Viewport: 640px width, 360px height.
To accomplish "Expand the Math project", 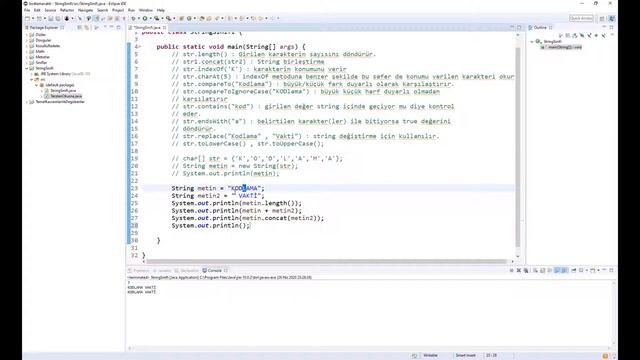I will (x=27, y=51).
